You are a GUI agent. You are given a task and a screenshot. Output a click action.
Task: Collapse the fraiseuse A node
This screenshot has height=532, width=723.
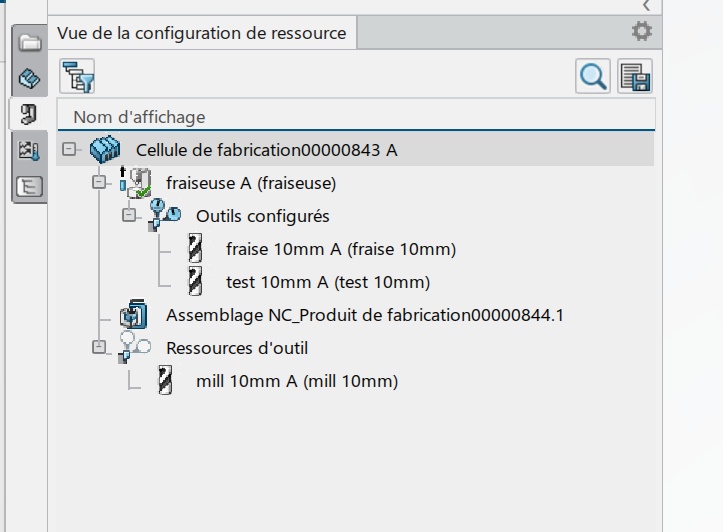(99, 183)
